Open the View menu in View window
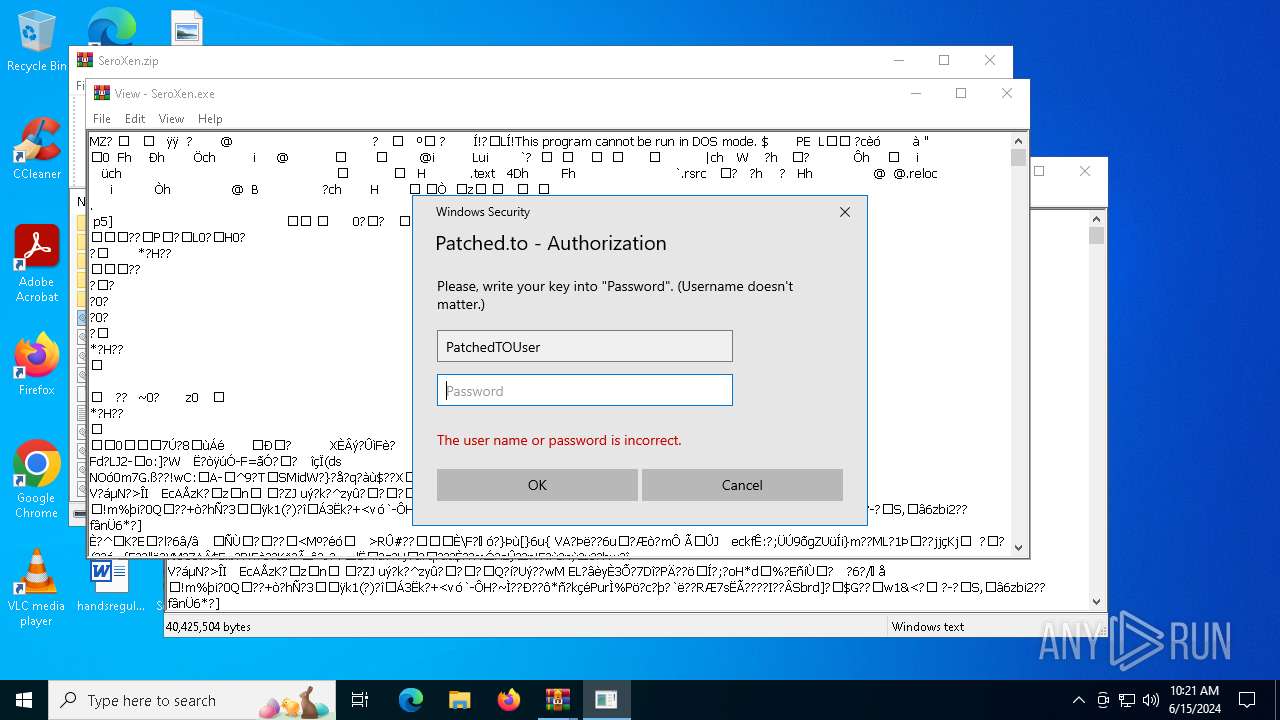Screen dimensions: 1280x720 pos(171,118)
